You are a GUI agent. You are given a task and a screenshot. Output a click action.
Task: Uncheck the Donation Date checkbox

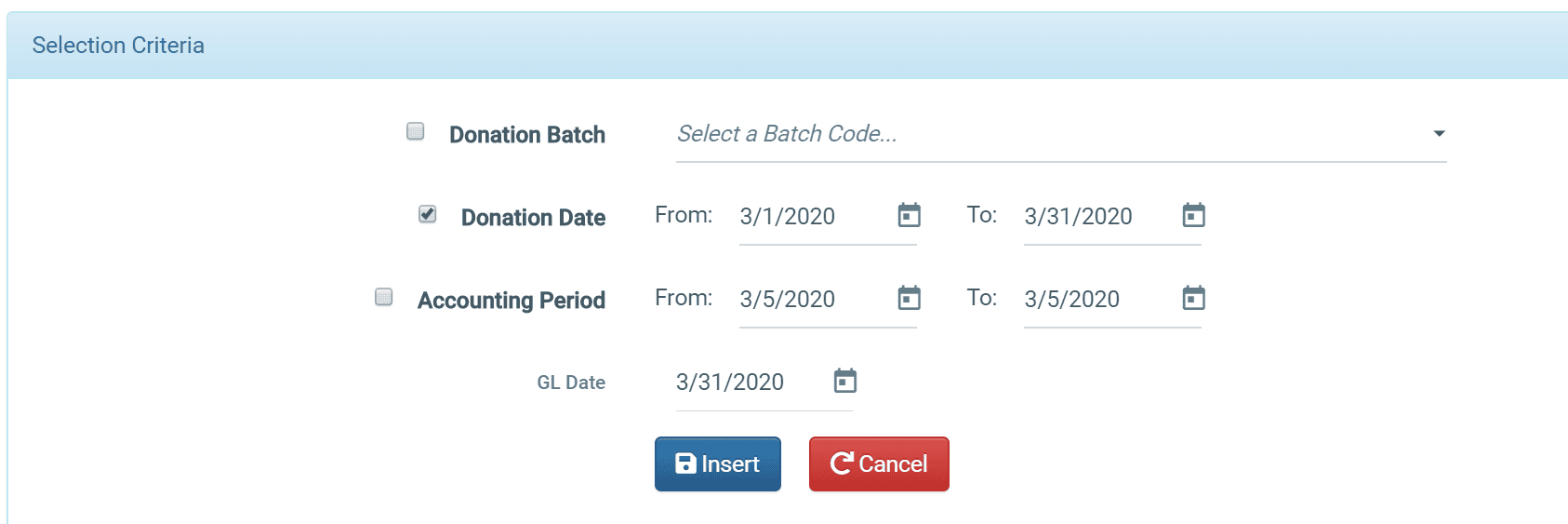coord(428,214)
